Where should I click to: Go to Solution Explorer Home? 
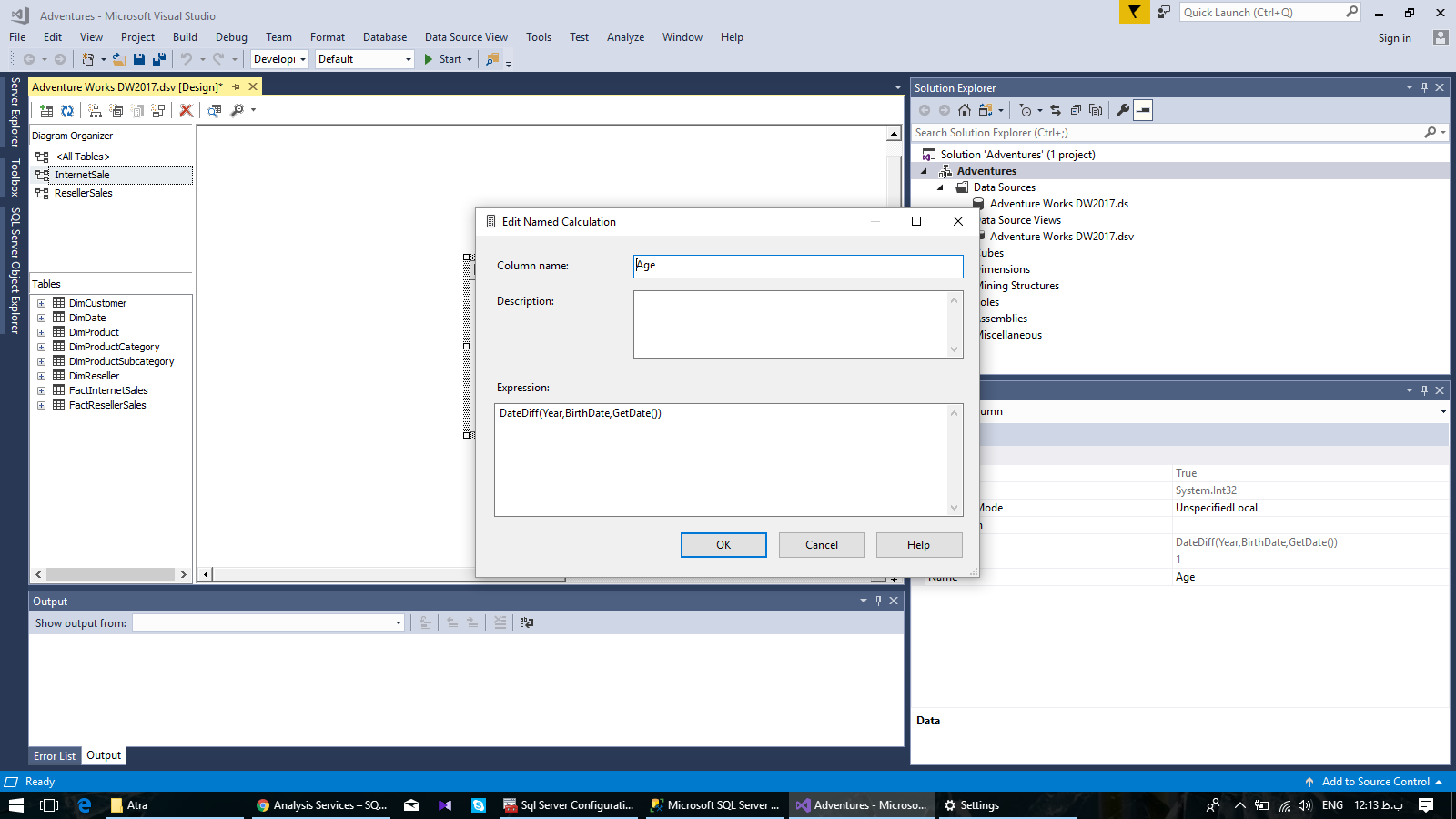click(x=965, y=110)
